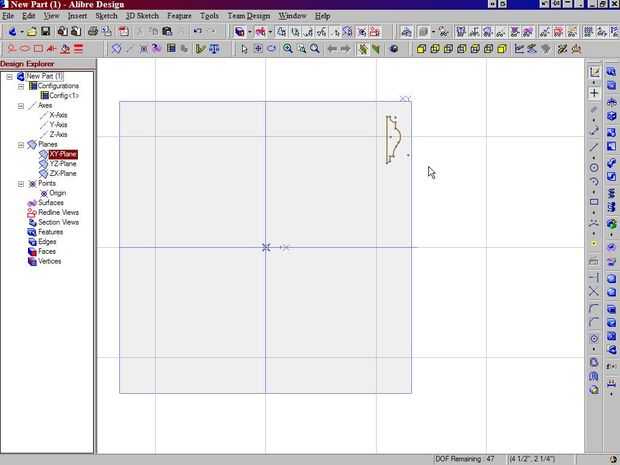Select the arrow Select tool
620x465 pixels.
pos(244,49)
